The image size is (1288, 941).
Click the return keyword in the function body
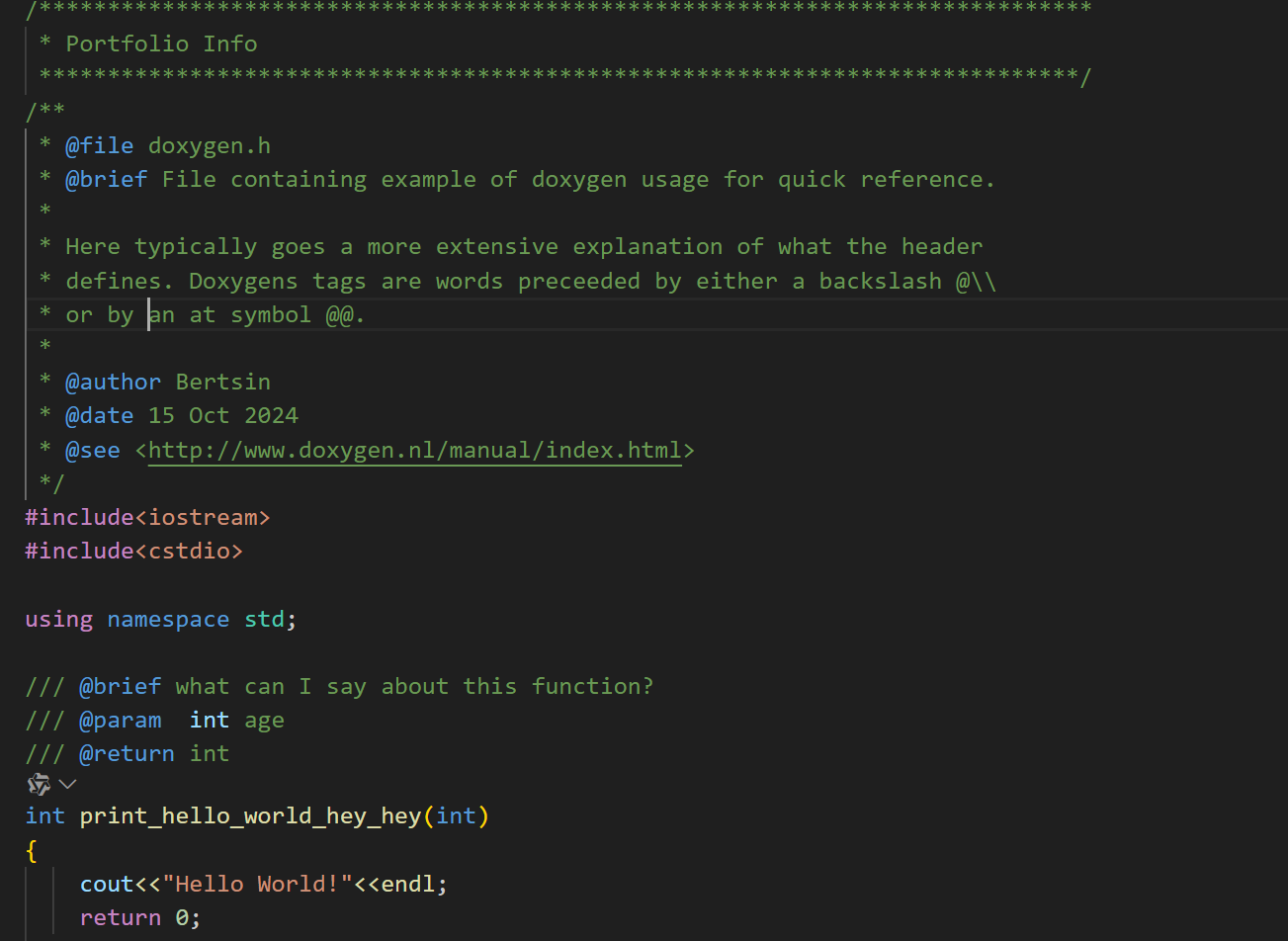pos(120,918)
